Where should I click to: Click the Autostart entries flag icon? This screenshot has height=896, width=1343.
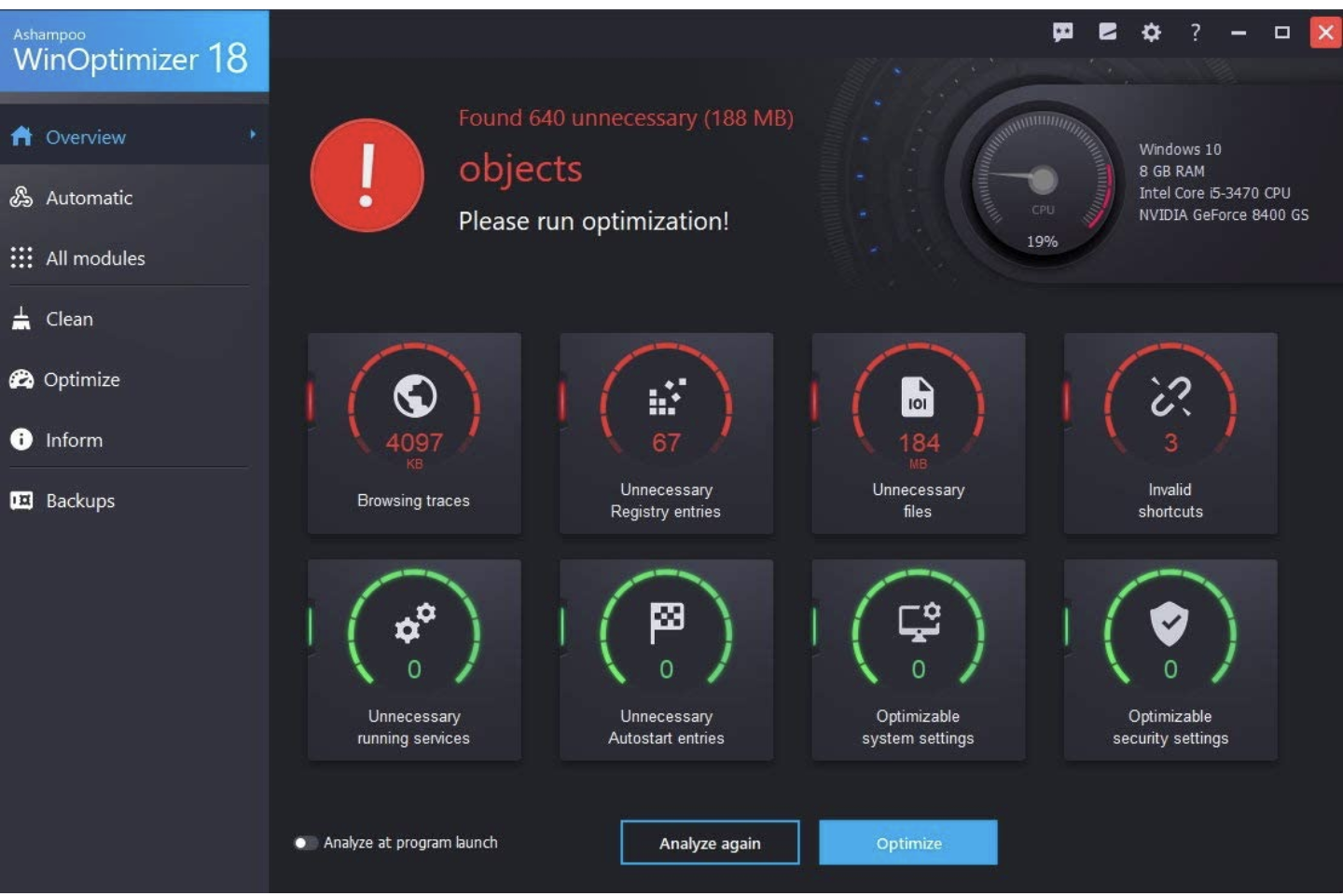pyautogui.click(x=667, y=623)
